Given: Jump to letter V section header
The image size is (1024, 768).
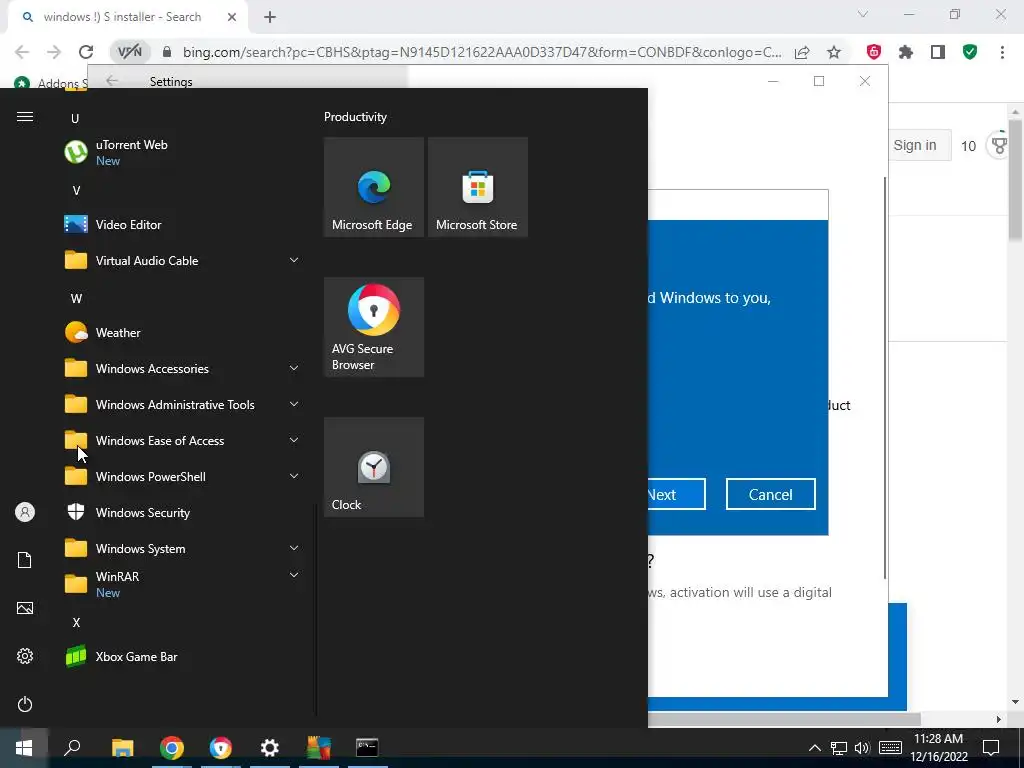Looking at the screenshot, I should [76, 191].
